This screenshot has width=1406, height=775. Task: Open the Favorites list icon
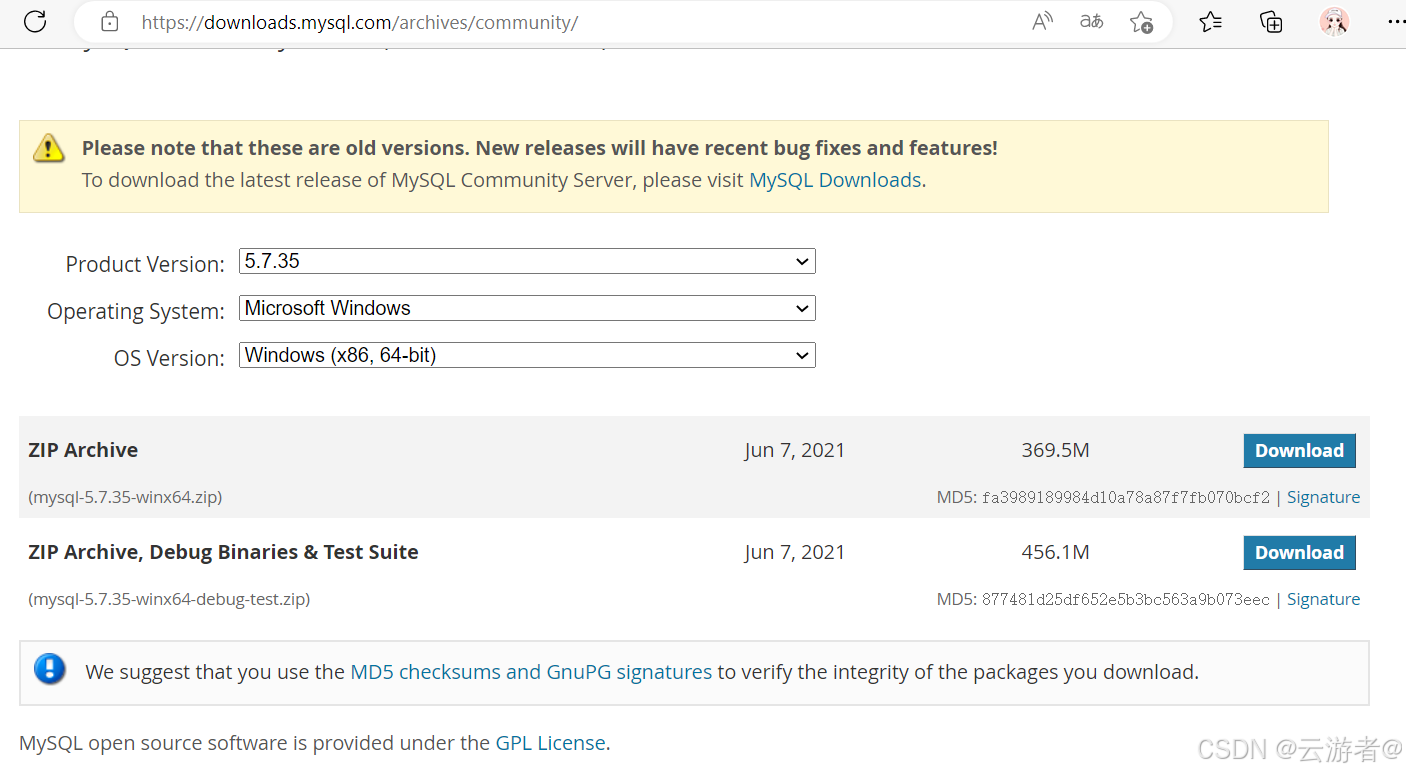tap(1210, 21)
